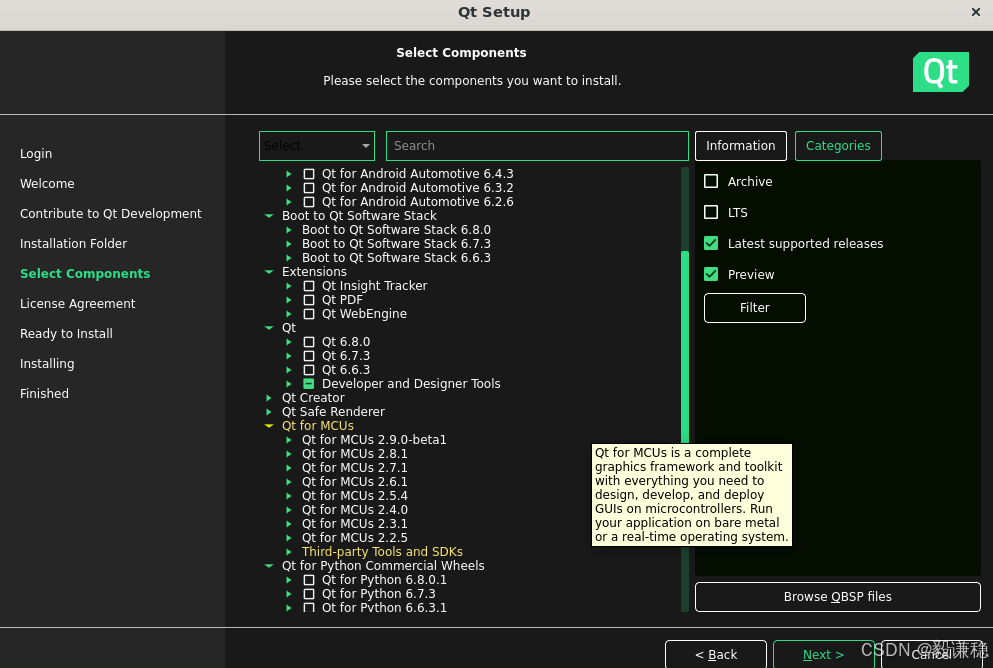Click the Installation Folder step

click(73, 243)
